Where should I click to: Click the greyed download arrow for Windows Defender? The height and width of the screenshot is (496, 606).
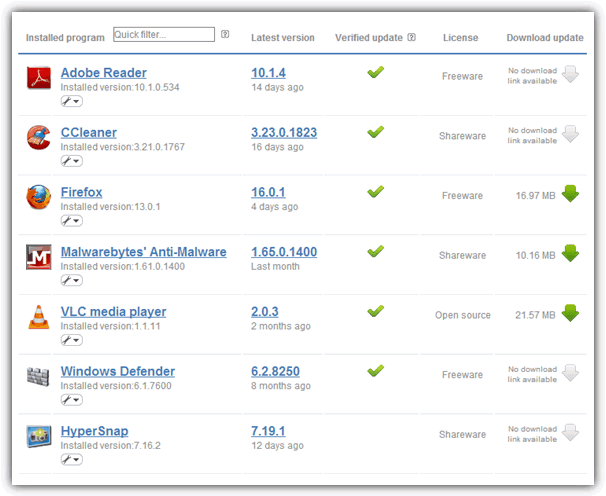[x=570, y=373]
